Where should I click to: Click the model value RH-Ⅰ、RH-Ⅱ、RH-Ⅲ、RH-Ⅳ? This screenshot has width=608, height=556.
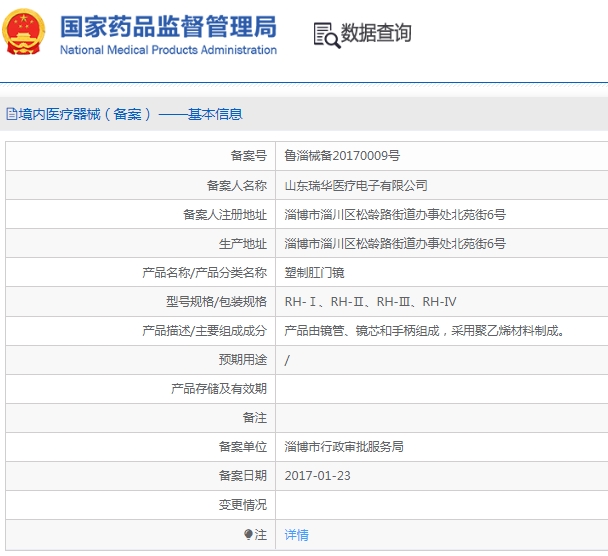(370, 302)
